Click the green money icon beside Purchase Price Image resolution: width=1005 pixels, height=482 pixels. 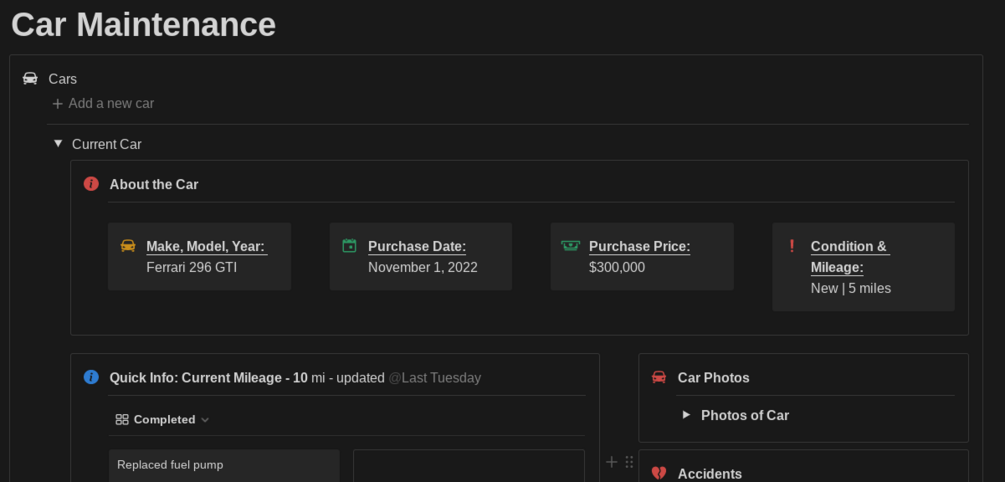(x=570, y=246)
